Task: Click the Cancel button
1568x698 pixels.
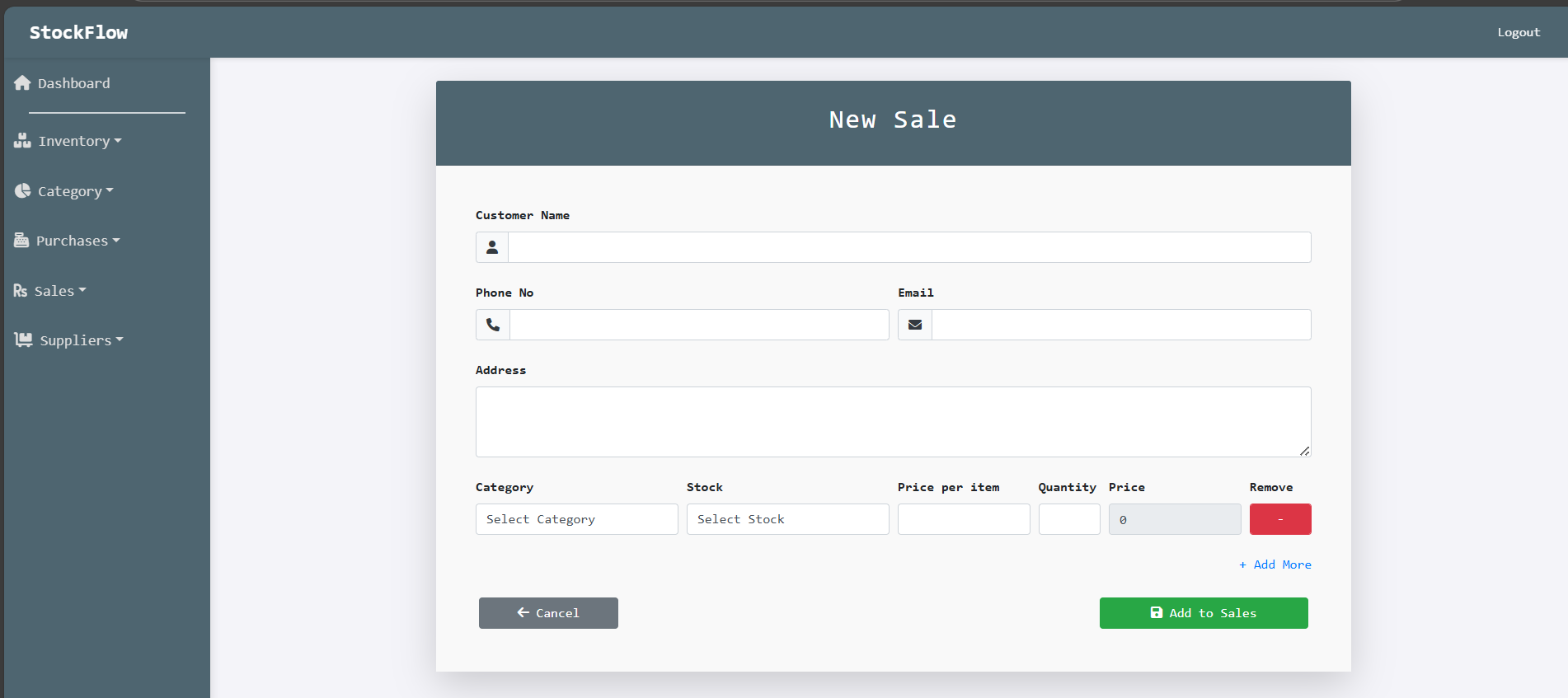Action: click(548, 613)
